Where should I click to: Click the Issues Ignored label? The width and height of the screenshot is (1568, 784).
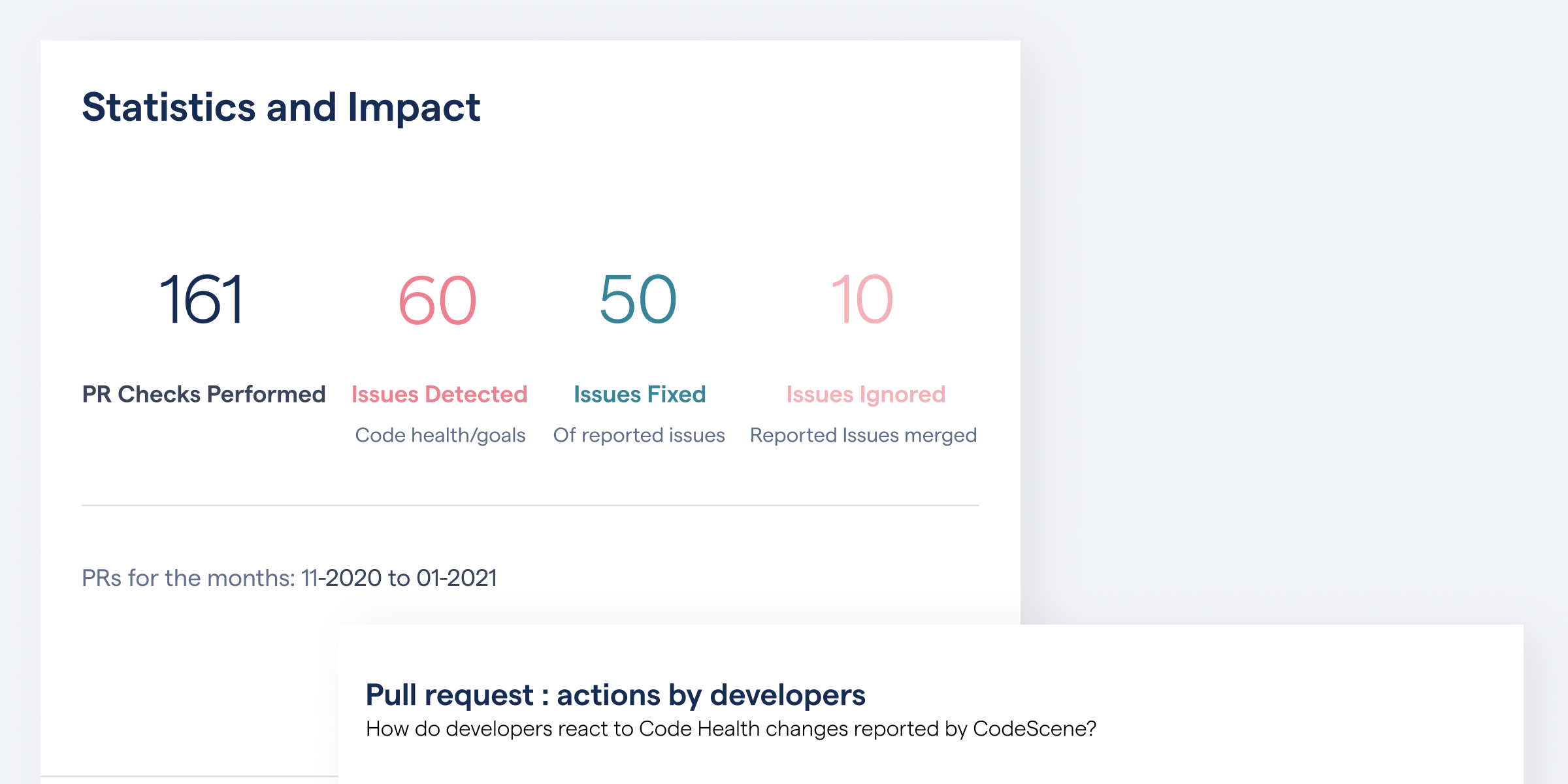point(864,394)
